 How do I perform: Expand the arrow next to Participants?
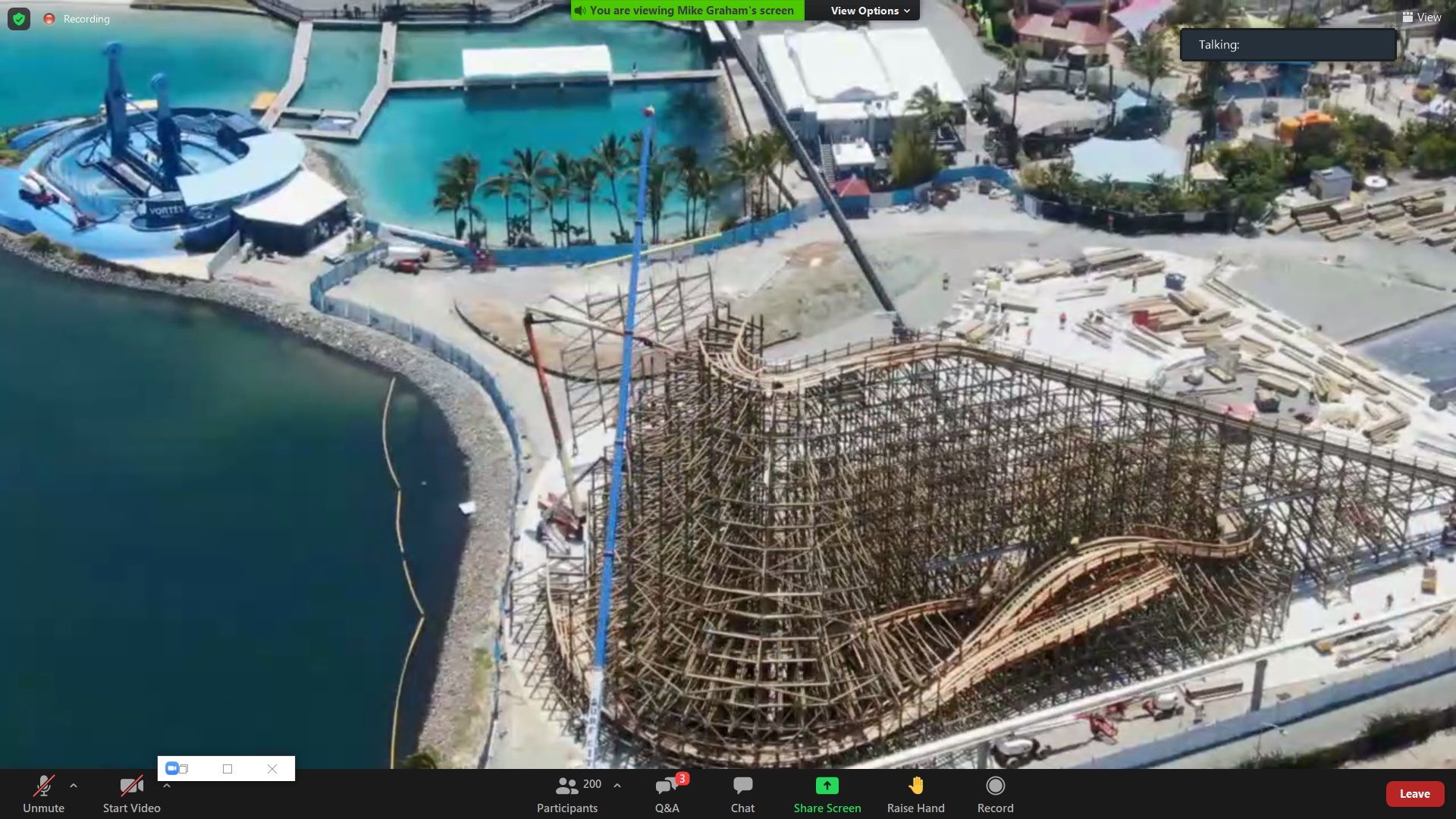pos(617,786)
